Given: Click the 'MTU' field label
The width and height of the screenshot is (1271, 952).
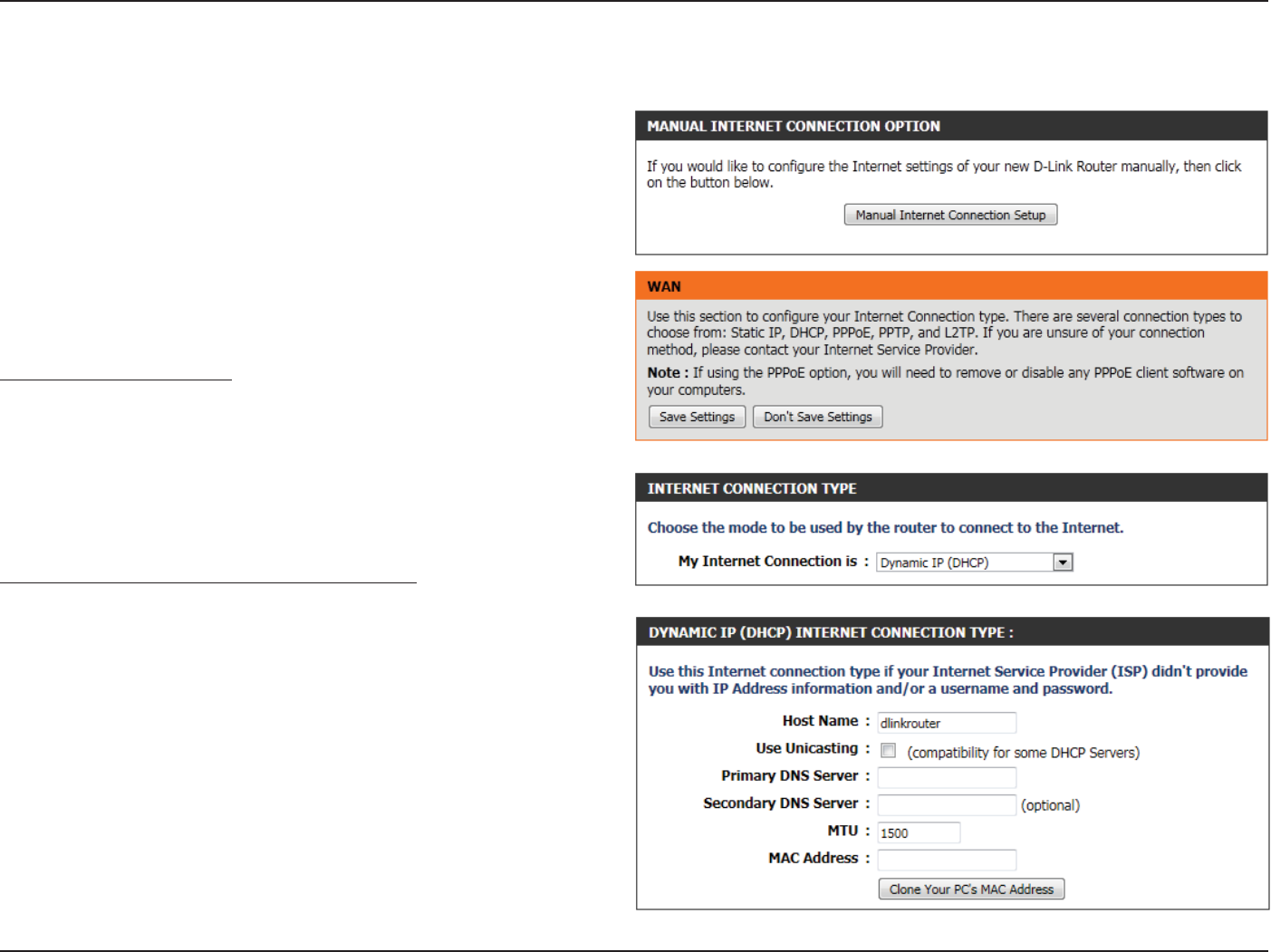Looking at the screenshot, I should [x=843, y=831].
